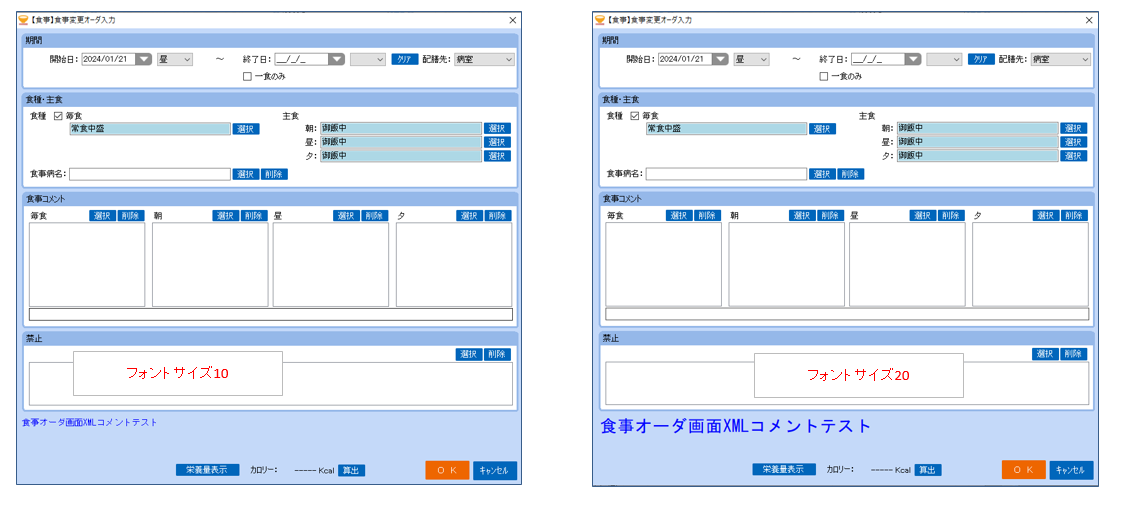Click 選択 for 朝 主食 in right window
Screen dimensions: 1145x508
(1074, 128)
